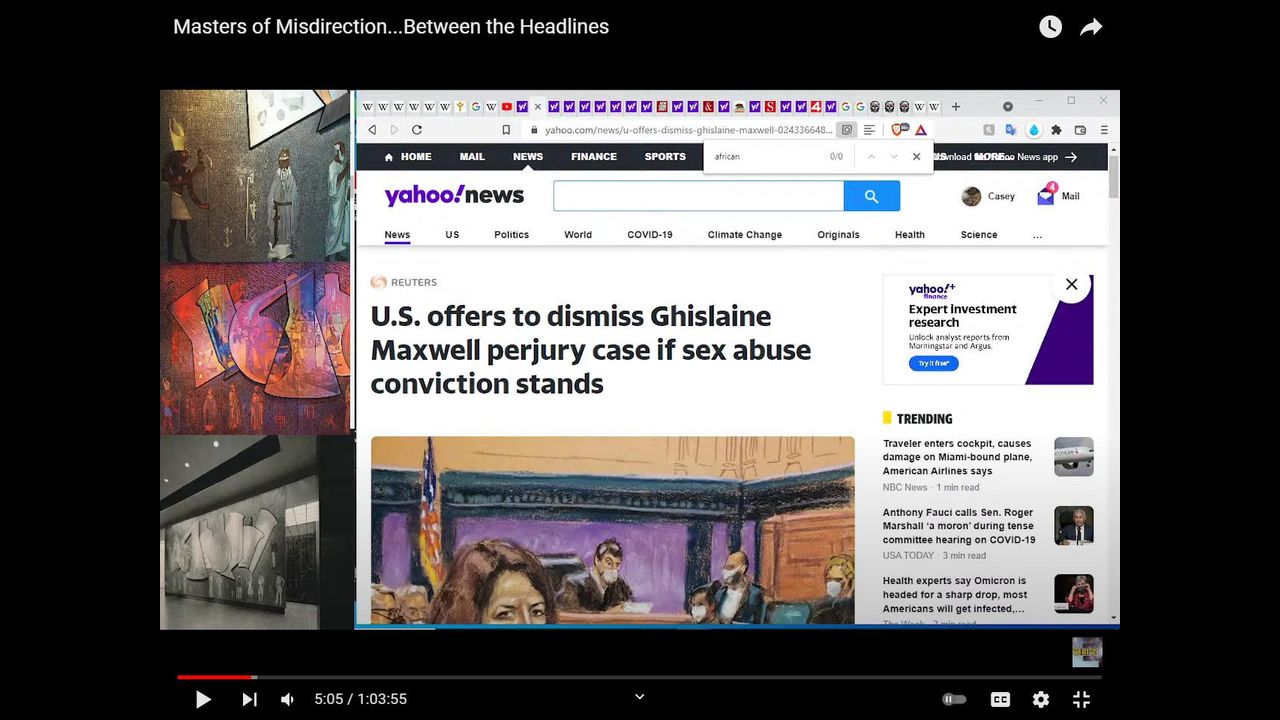1280x720 pixels.
Task: Open the Mail icon with notification badge
Action: [x=1047, y=196]
